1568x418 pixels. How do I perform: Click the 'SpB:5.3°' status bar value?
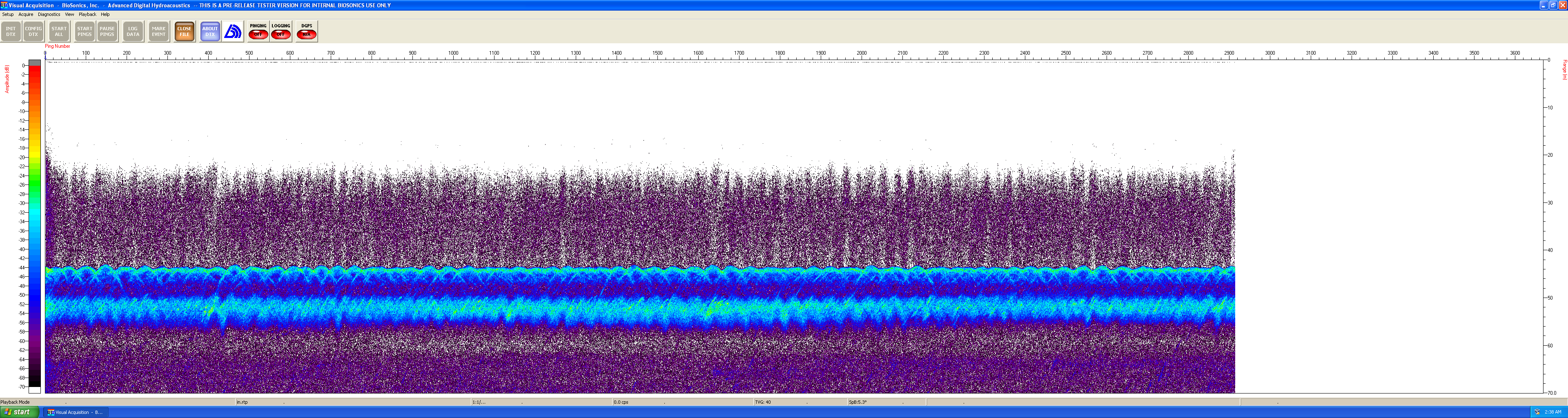[x=857, y=402]
